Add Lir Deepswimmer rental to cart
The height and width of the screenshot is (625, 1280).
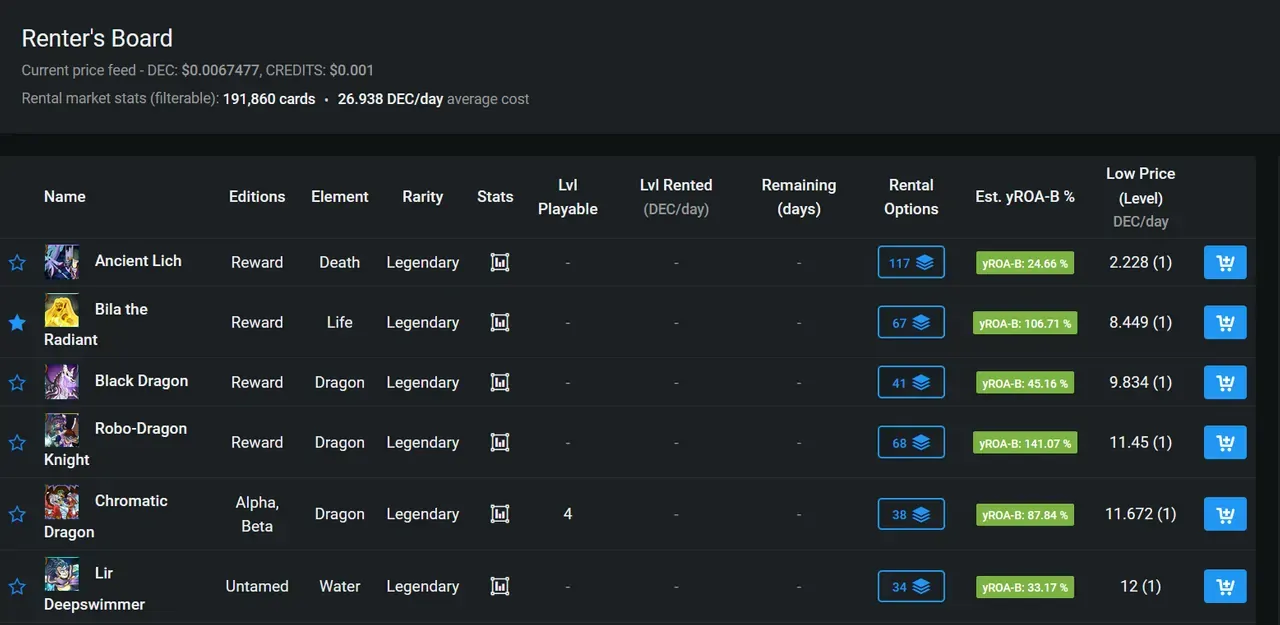(x=1225, y=586)
